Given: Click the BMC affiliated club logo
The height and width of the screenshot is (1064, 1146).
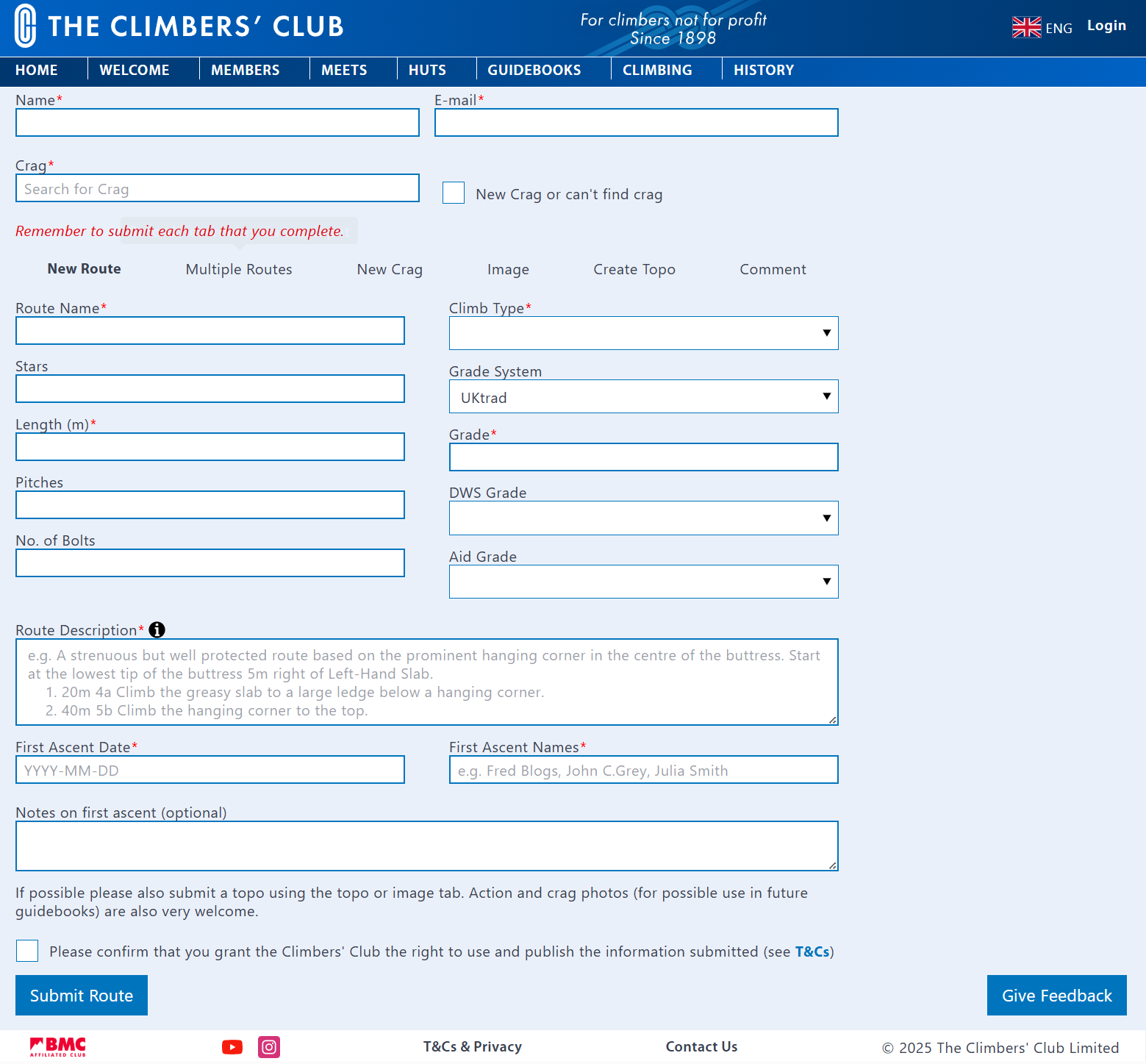Looking at the screenshot, I should tap(58, 1047).
